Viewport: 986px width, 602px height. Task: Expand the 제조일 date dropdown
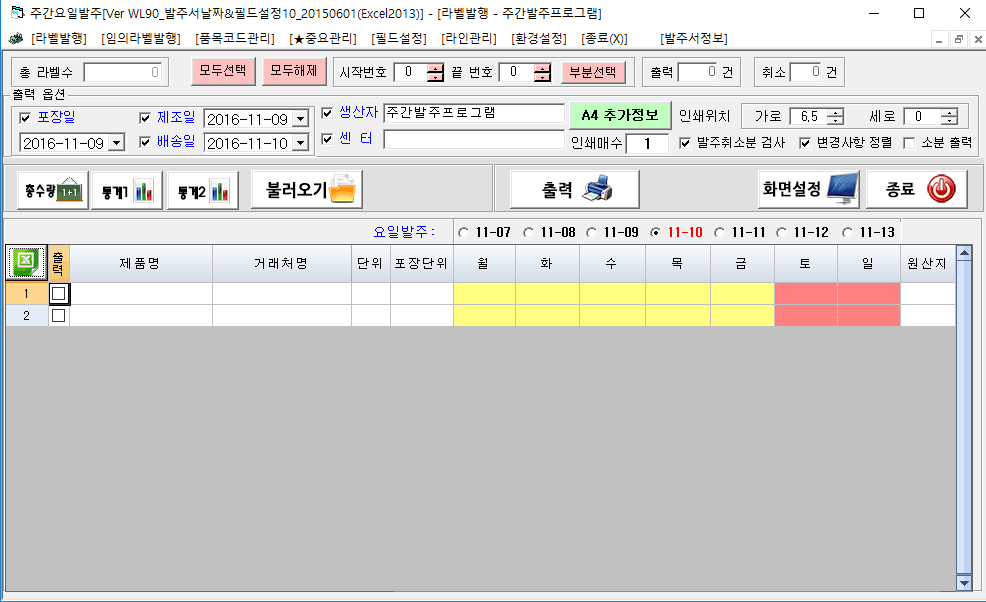coord(299,119)
